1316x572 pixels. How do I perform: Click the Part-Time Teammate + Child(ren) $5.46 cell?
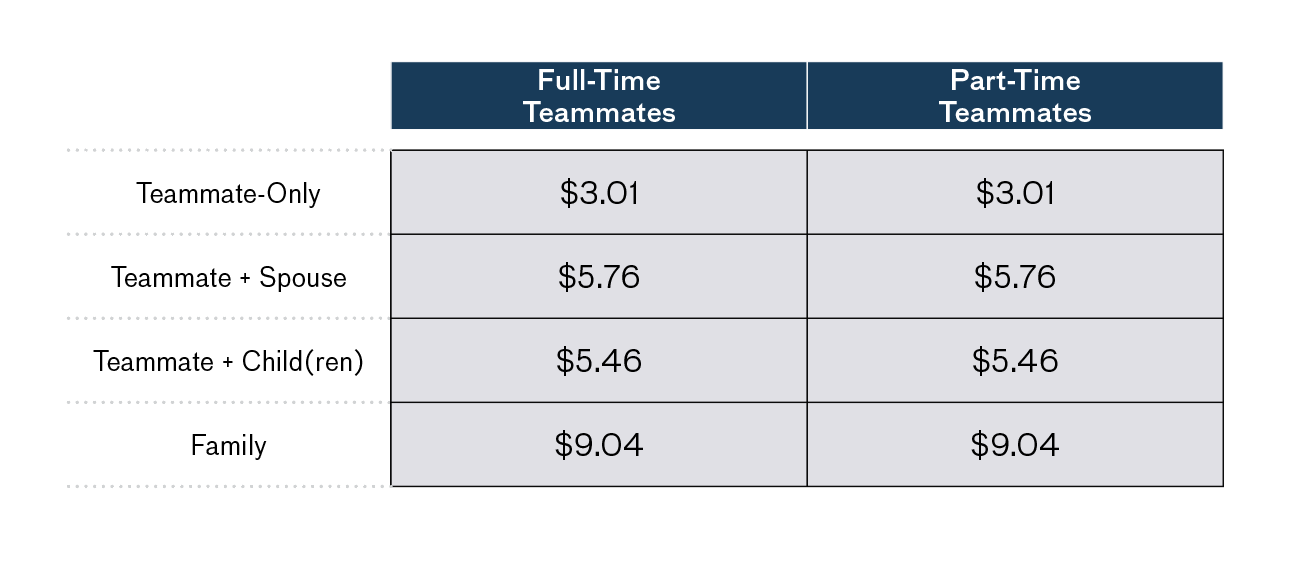tap(1015, 360)
